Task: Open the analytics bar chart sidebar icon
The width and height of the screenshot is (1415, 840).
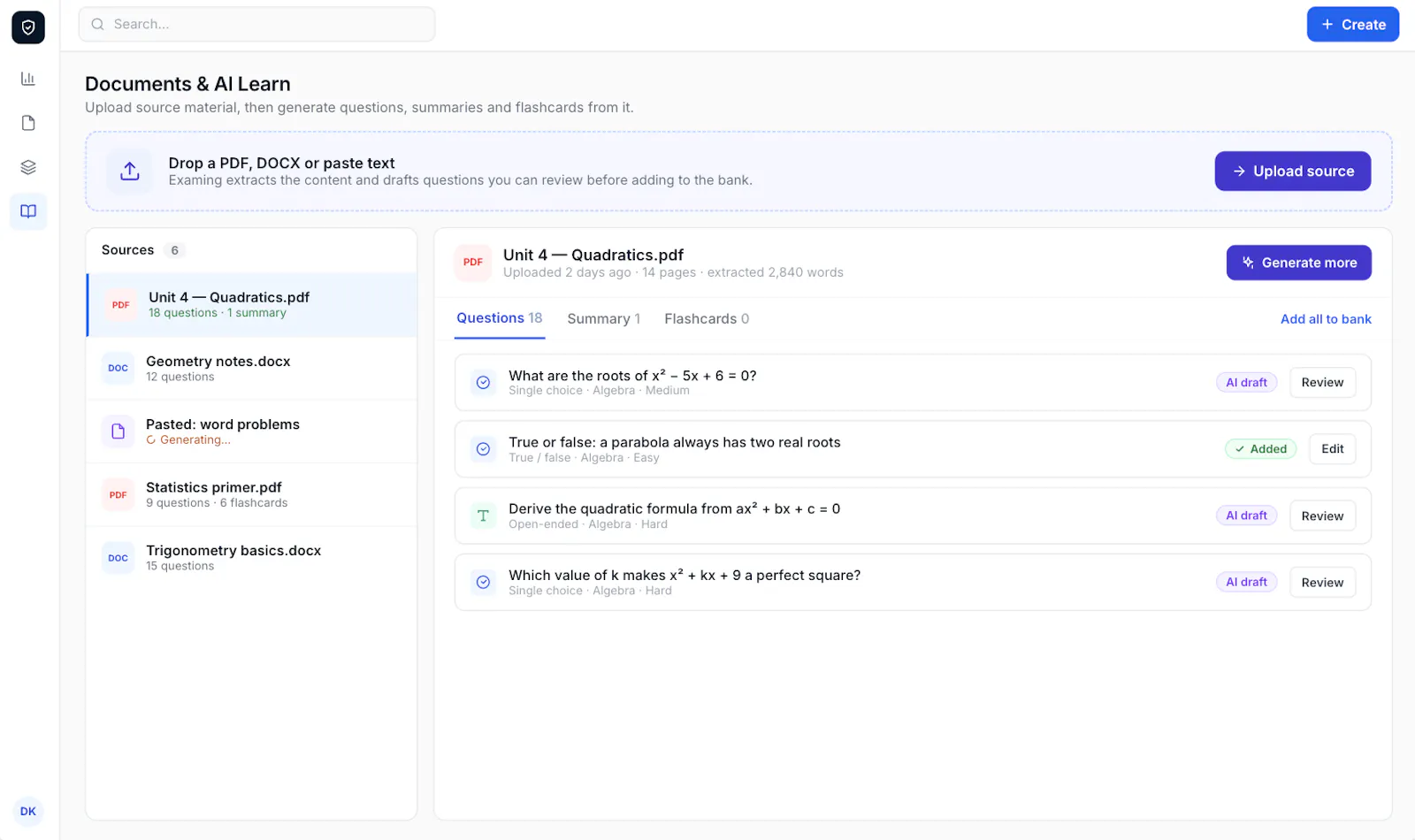Action: pos(28,79)
